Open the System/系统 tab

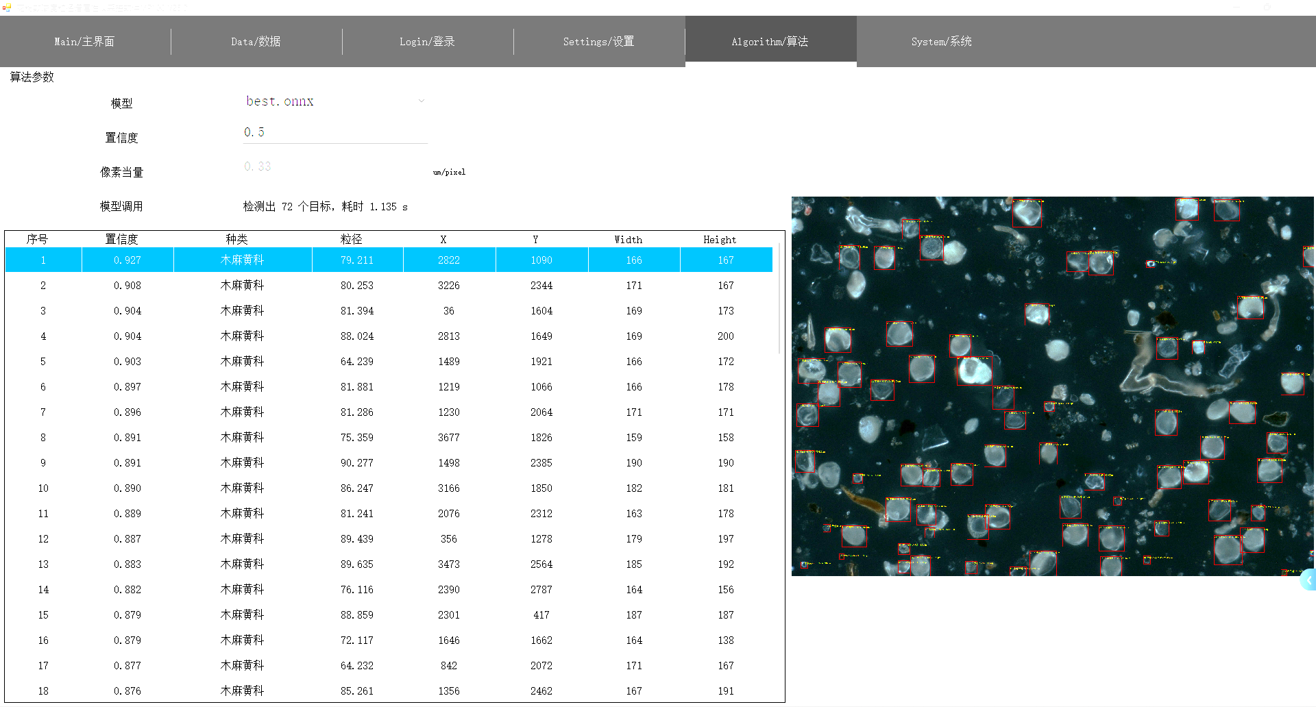point(941,42)
